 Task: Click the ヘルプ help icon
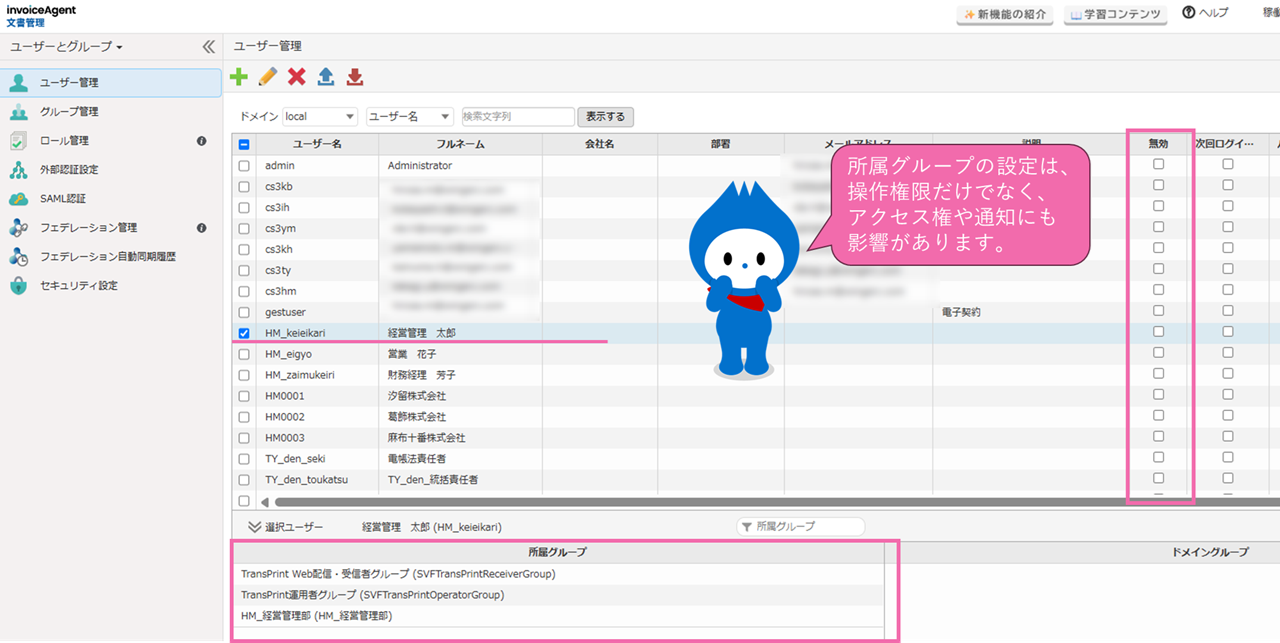click(x=1189, y=13)
